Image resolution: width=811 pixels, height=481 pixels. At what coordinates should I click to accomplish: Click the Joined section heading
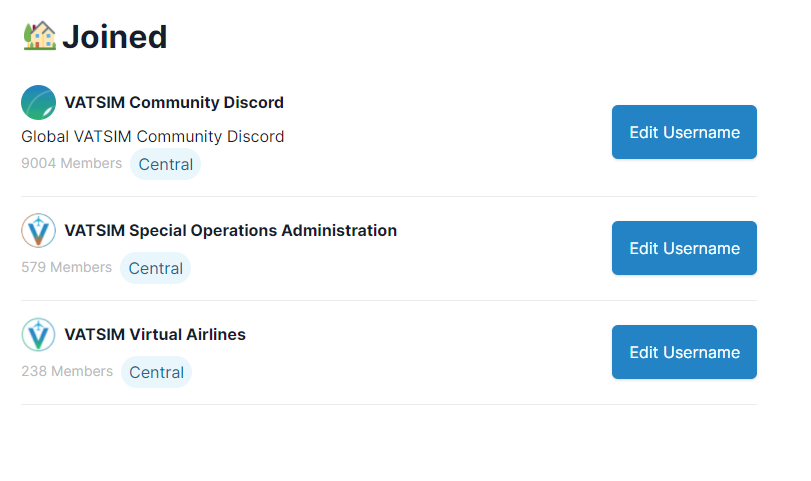114,37
